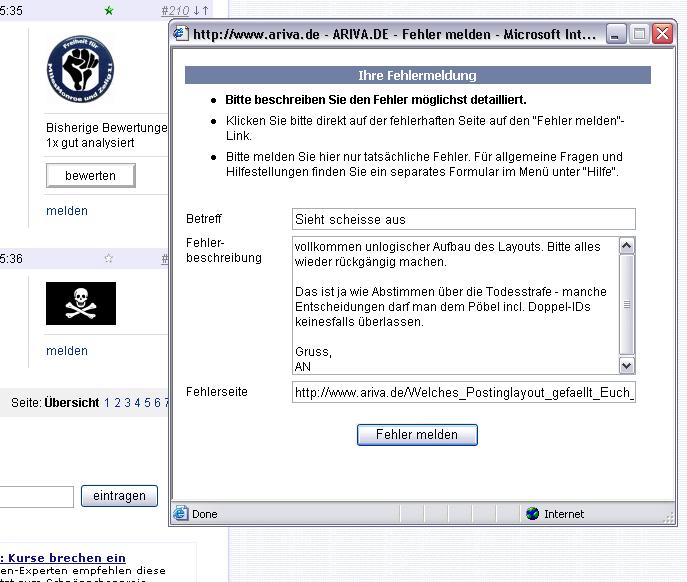Click the bewerten button
Image resolution: width=687 pixels, height=582 pixels.
(x=91, y=175)
